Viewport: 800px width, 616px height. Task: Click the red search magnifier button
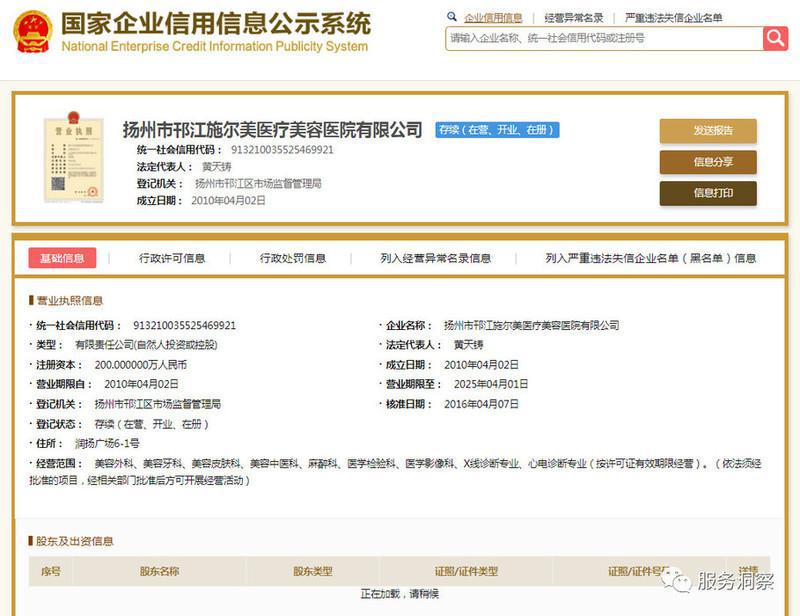point(775,38)
